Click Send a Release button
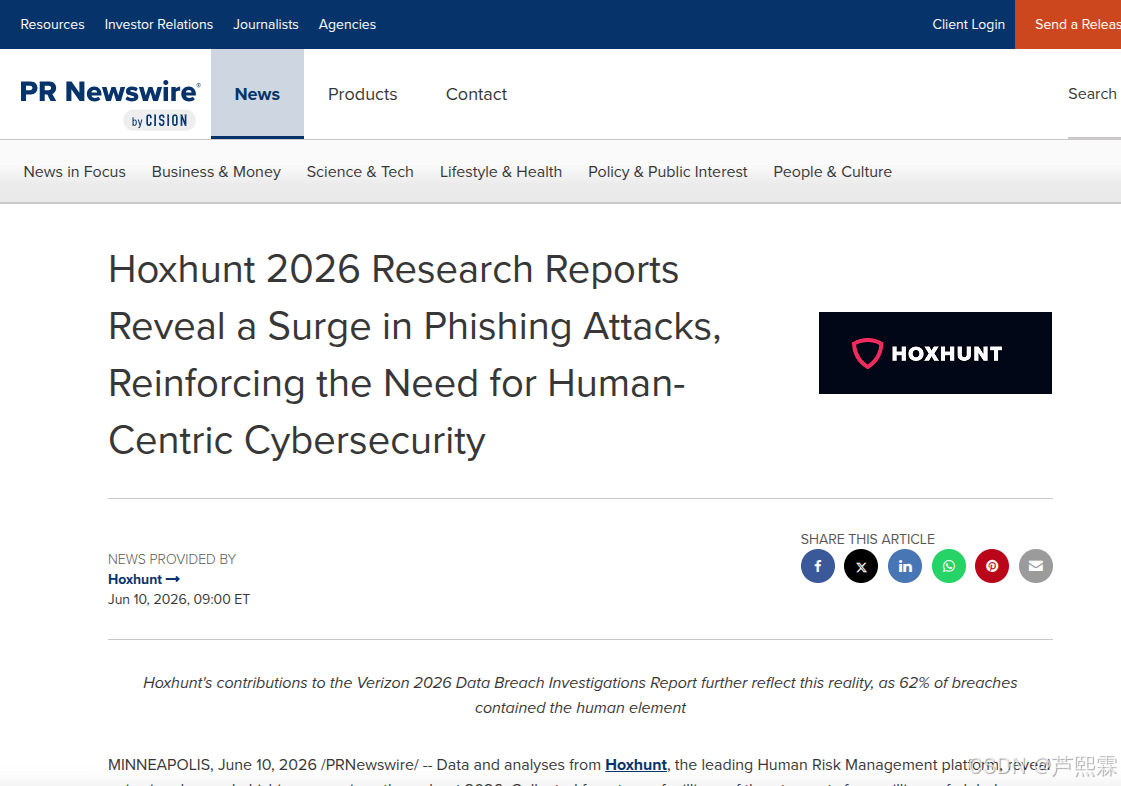 pos(1068,24)
